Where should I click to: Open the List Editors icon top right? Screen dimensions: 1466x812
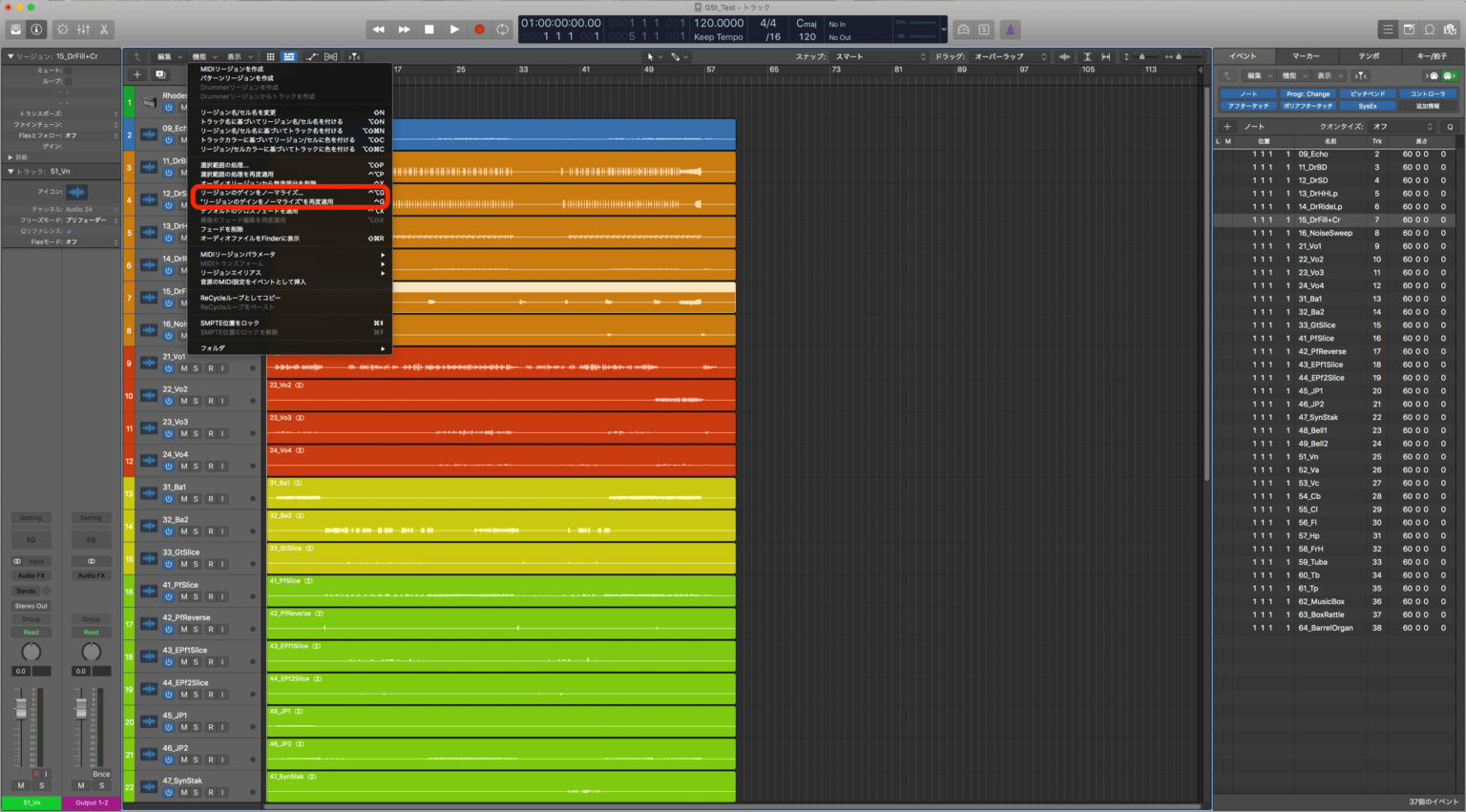pos(1386,30)
